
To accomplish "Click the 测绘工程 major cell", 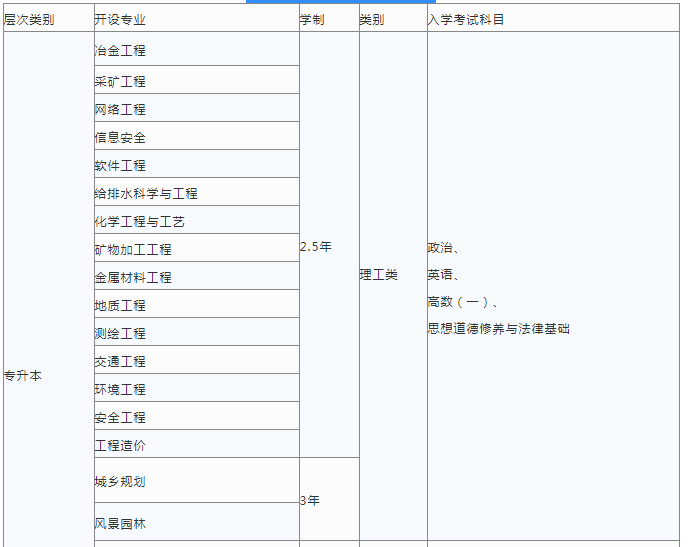I will [120, 333].
